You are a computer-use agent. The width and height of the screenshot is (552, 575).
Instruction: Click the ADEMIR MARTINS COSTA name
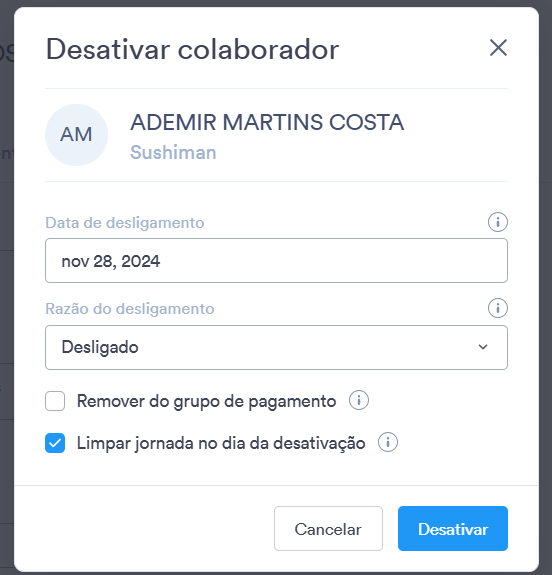pyautogui.click(x=267, y=122)
